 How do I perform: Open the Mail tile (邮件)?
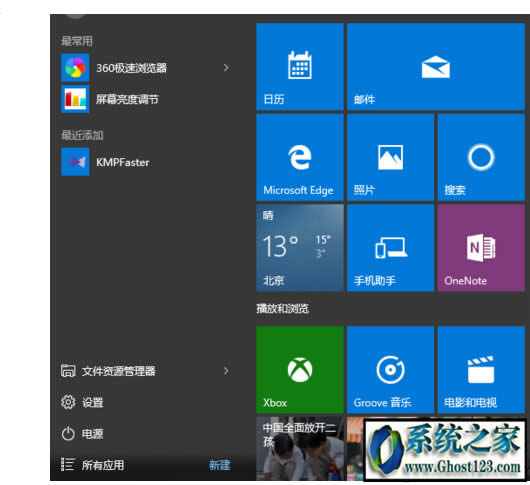(x=436, y=67)
